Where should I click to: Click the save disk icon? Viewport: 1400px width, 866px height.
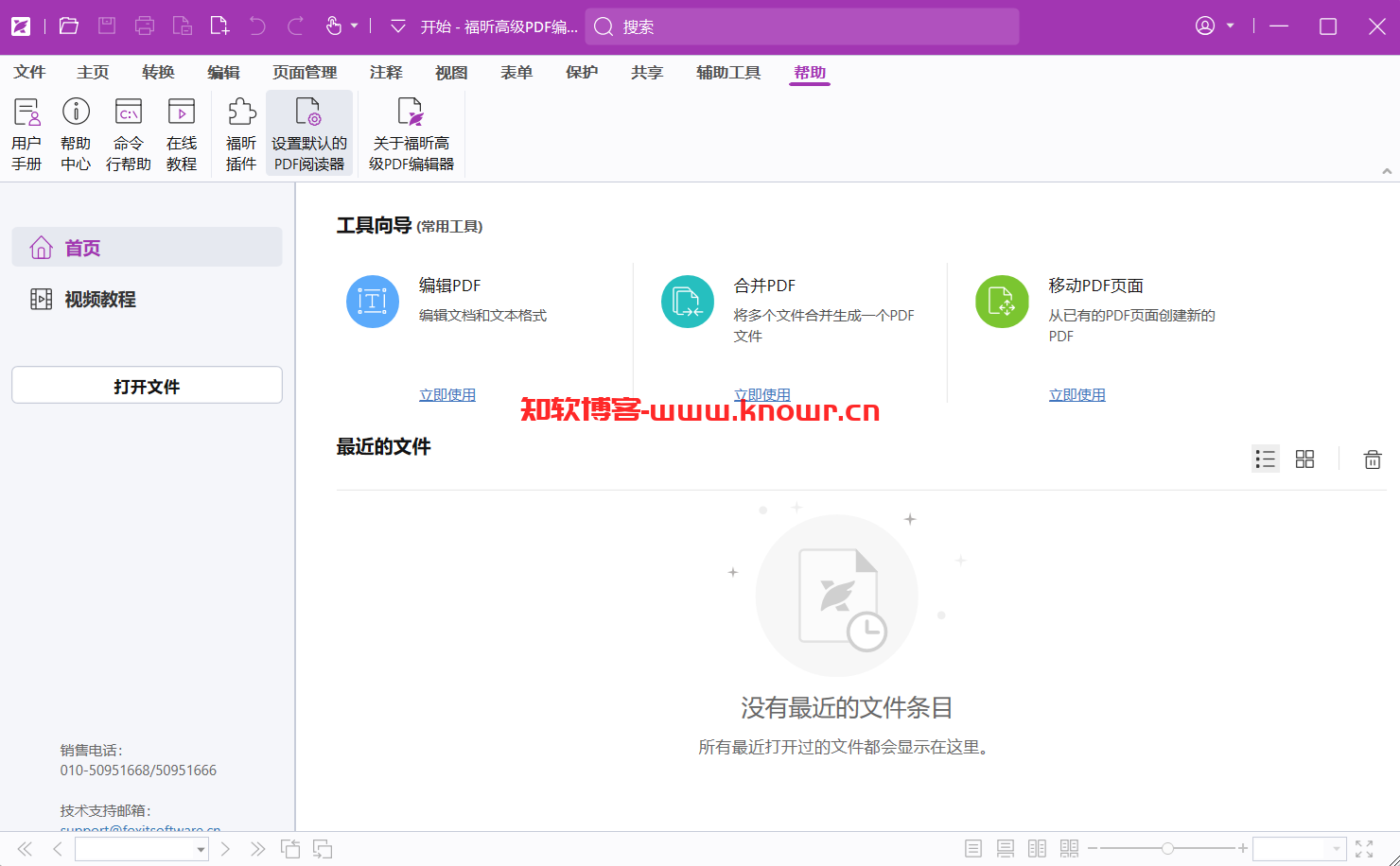(107, 26)
